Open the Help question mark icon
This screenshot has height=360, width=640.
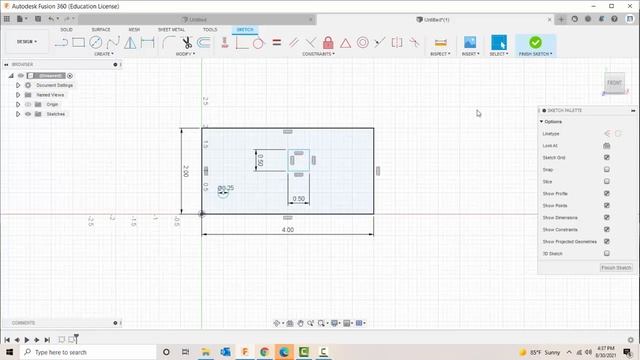point(614,19)
